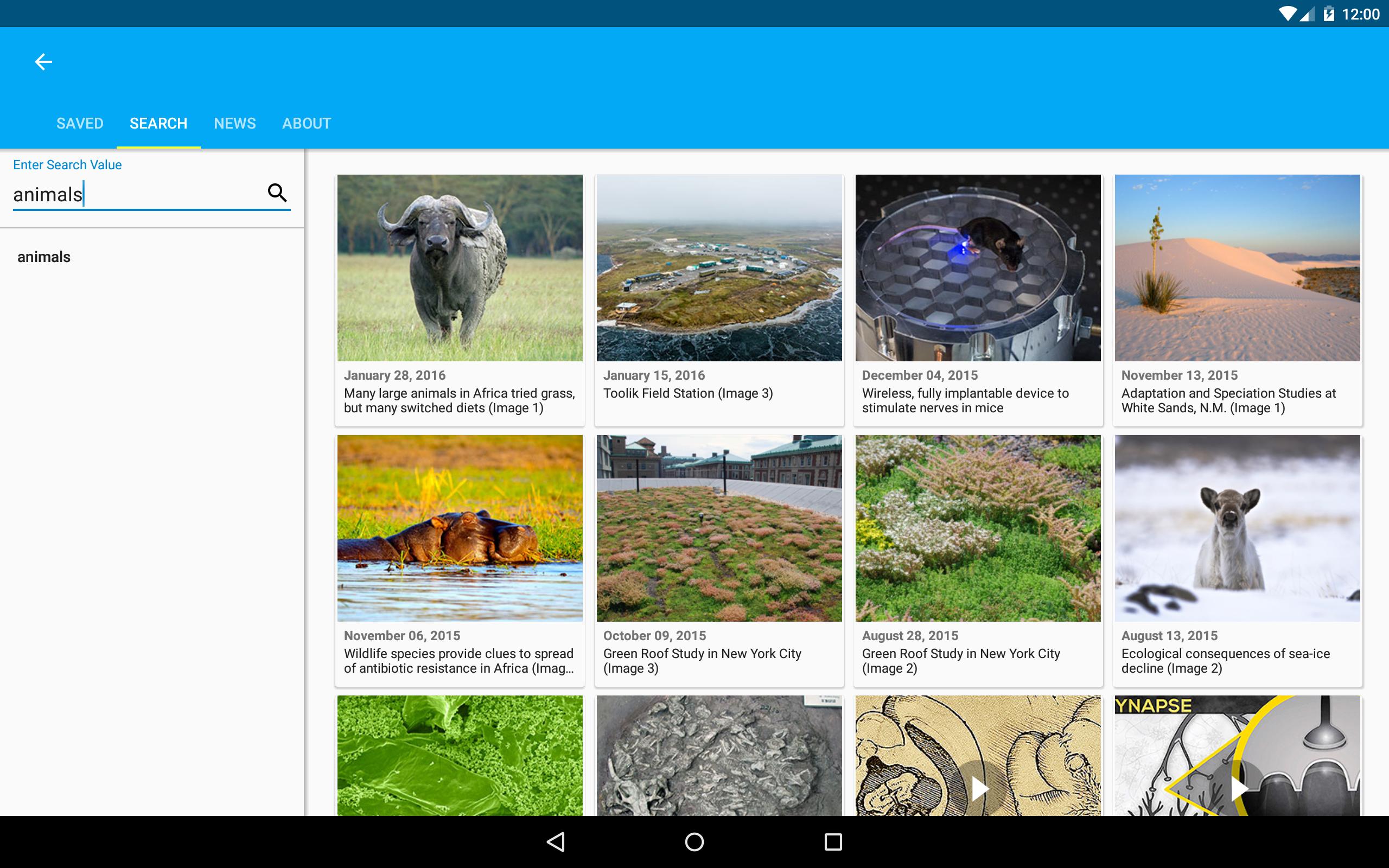
Task: Open 'Many large animals in Africa tried grass' caption
Action: pos(459,401)
